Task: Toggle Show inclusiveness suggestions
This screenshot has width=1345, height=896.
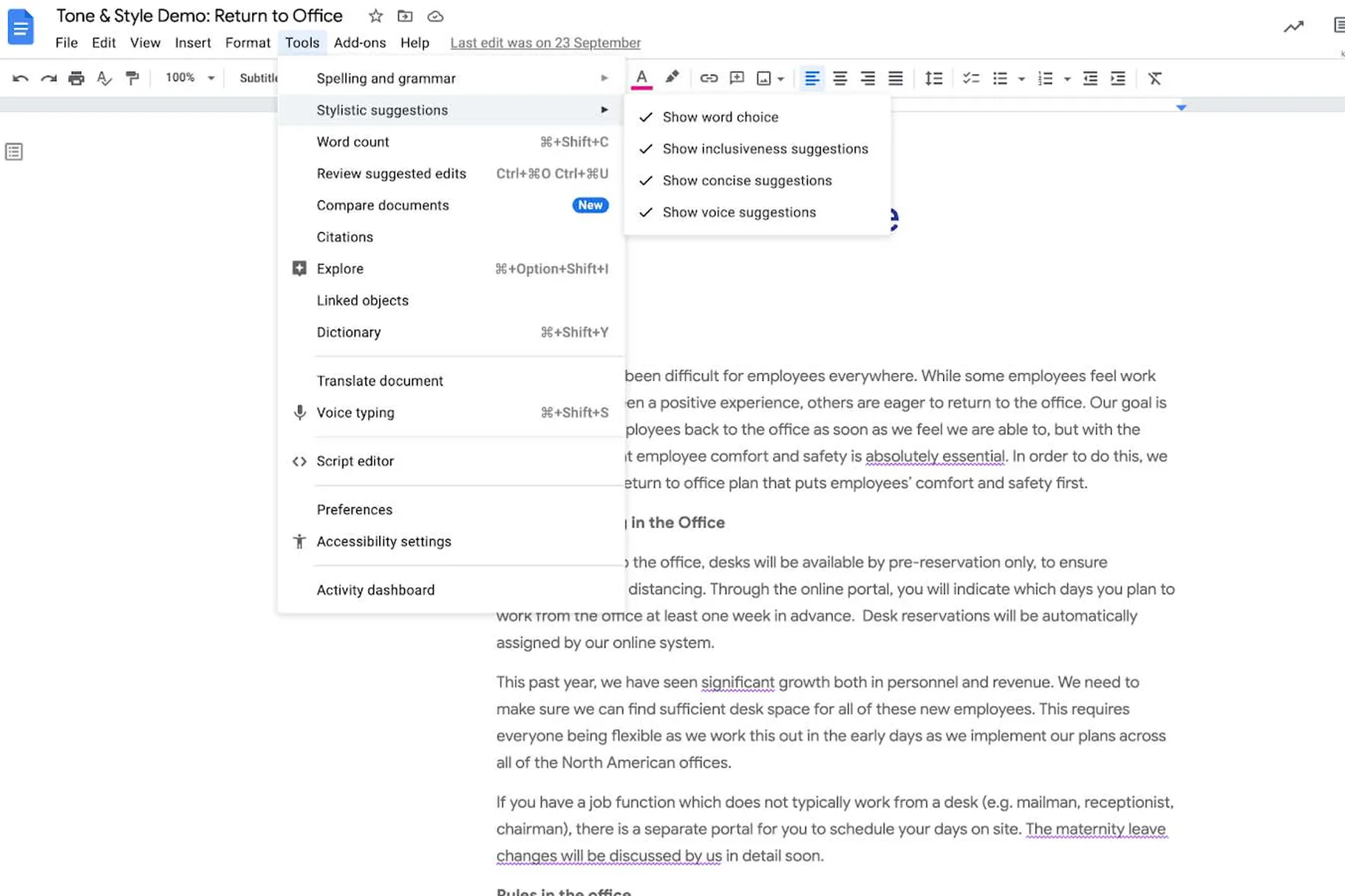Action: pyautogui.click(x=765, y=148)
